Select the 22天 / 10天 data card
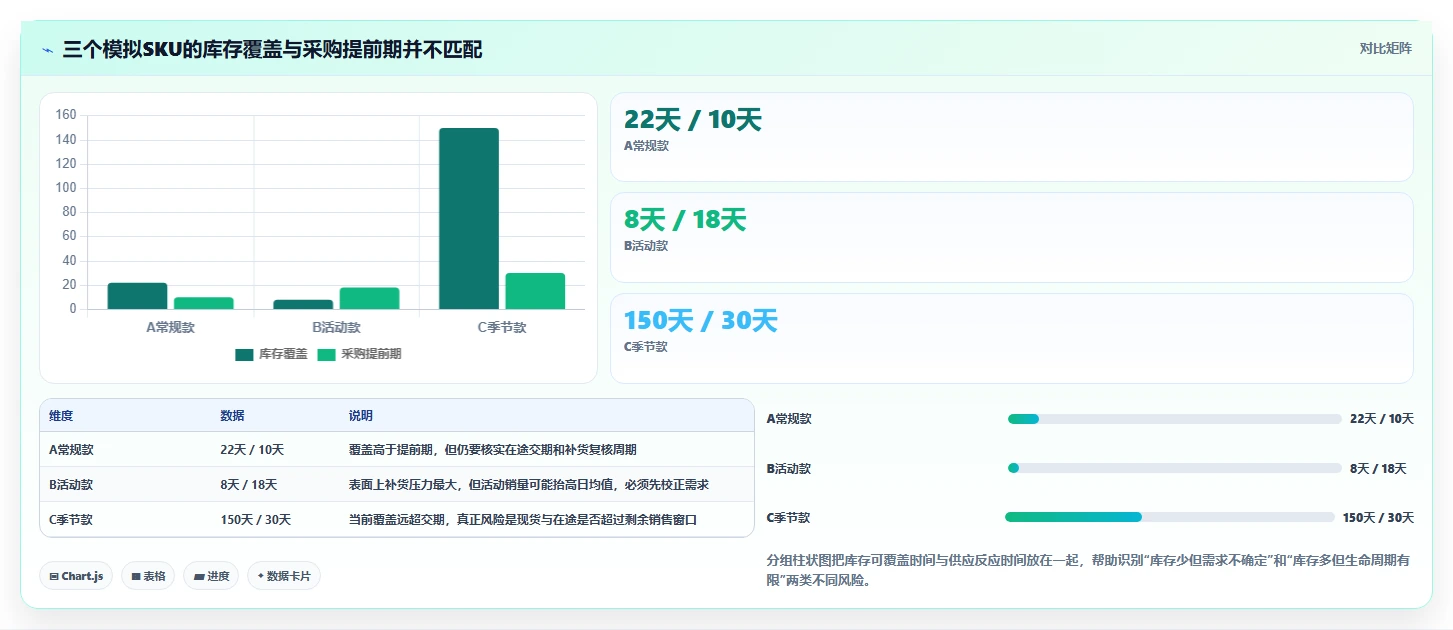Viewport: 1453px width, 630px height. tap(1011, 137)
